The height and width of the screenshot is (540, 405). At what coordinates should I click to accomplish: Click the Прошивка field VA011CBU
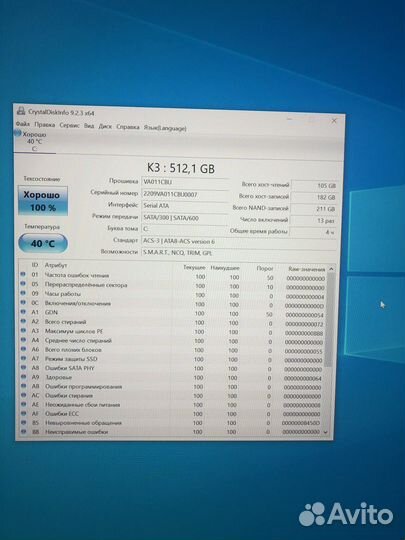[x=185, y=182]
